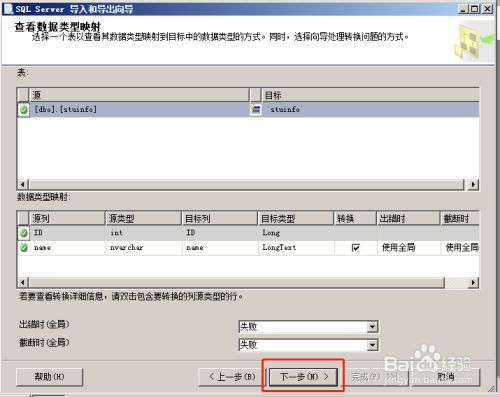Click the Long destination type cell
500x397 pixels.
click(296, 233)
